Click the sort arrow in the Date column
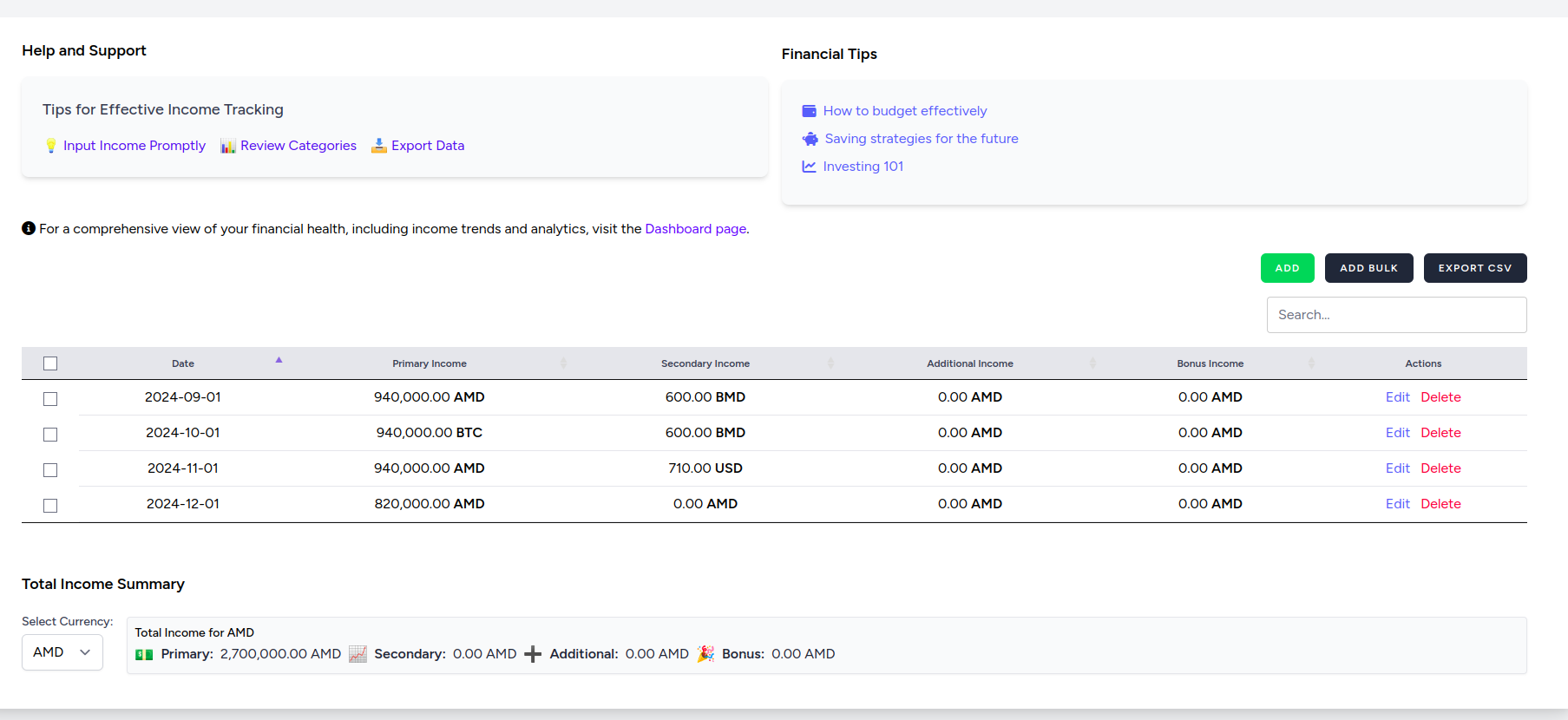 pos(279,360)
